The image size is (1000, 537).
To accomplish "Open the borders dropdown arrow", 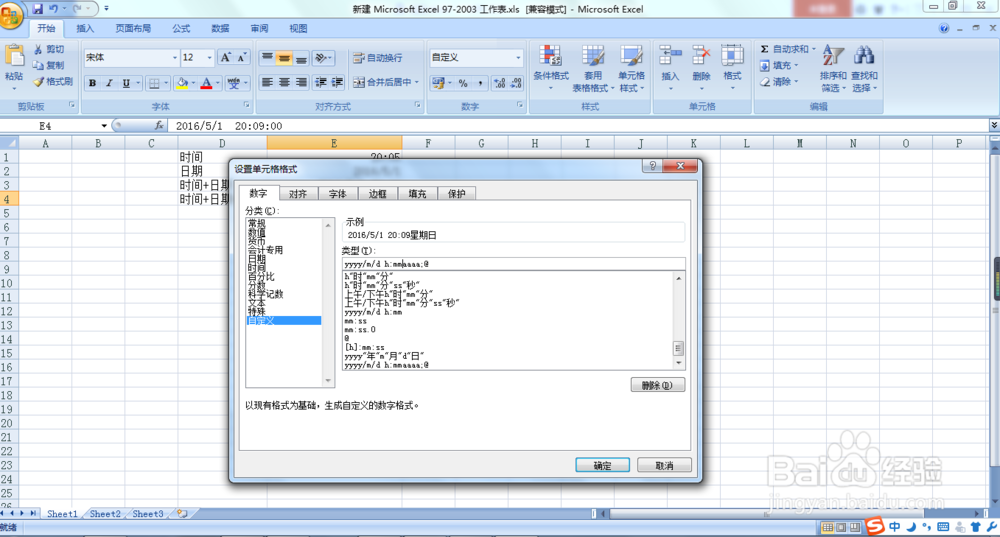I will tap(166, 83).
